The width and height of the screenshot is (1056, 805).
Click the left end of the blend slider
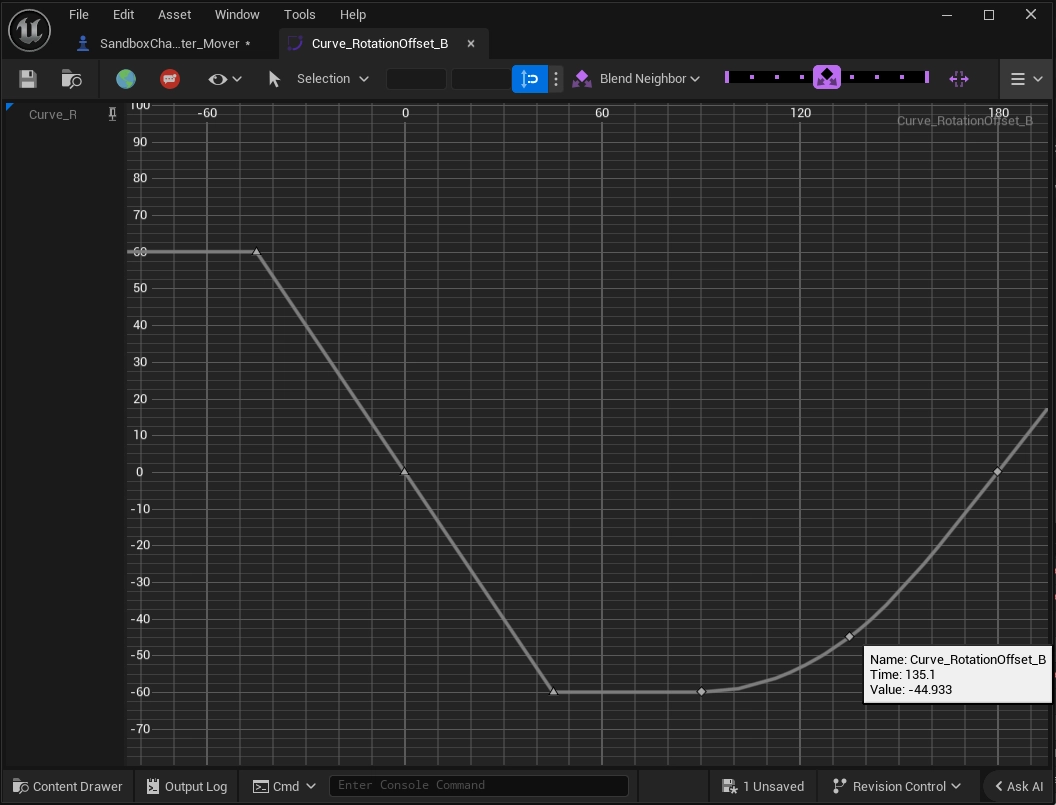coord(727,77)
